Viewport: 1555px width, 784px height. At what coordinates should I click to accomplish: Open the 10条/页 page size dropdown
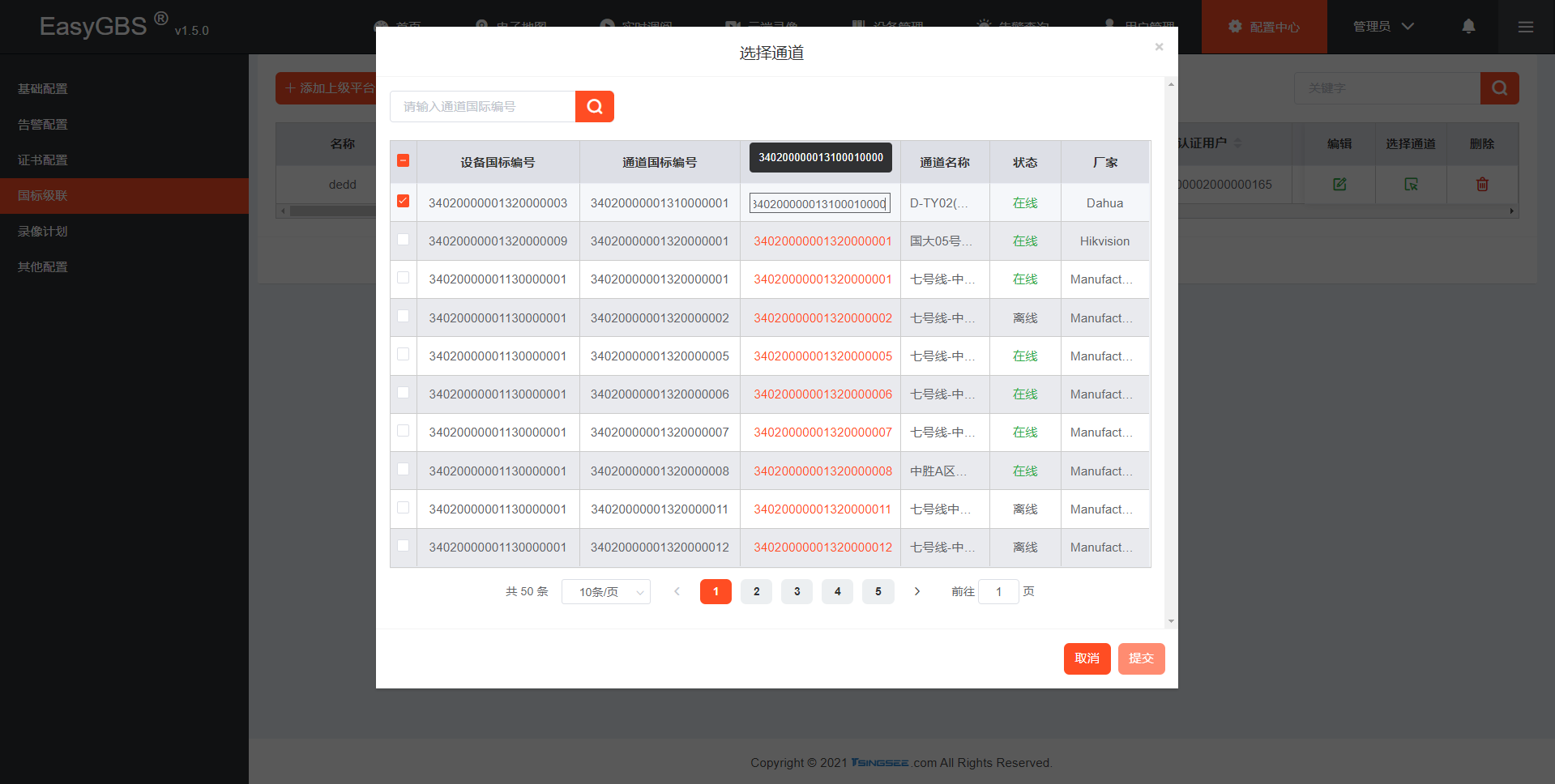point(606,592)
